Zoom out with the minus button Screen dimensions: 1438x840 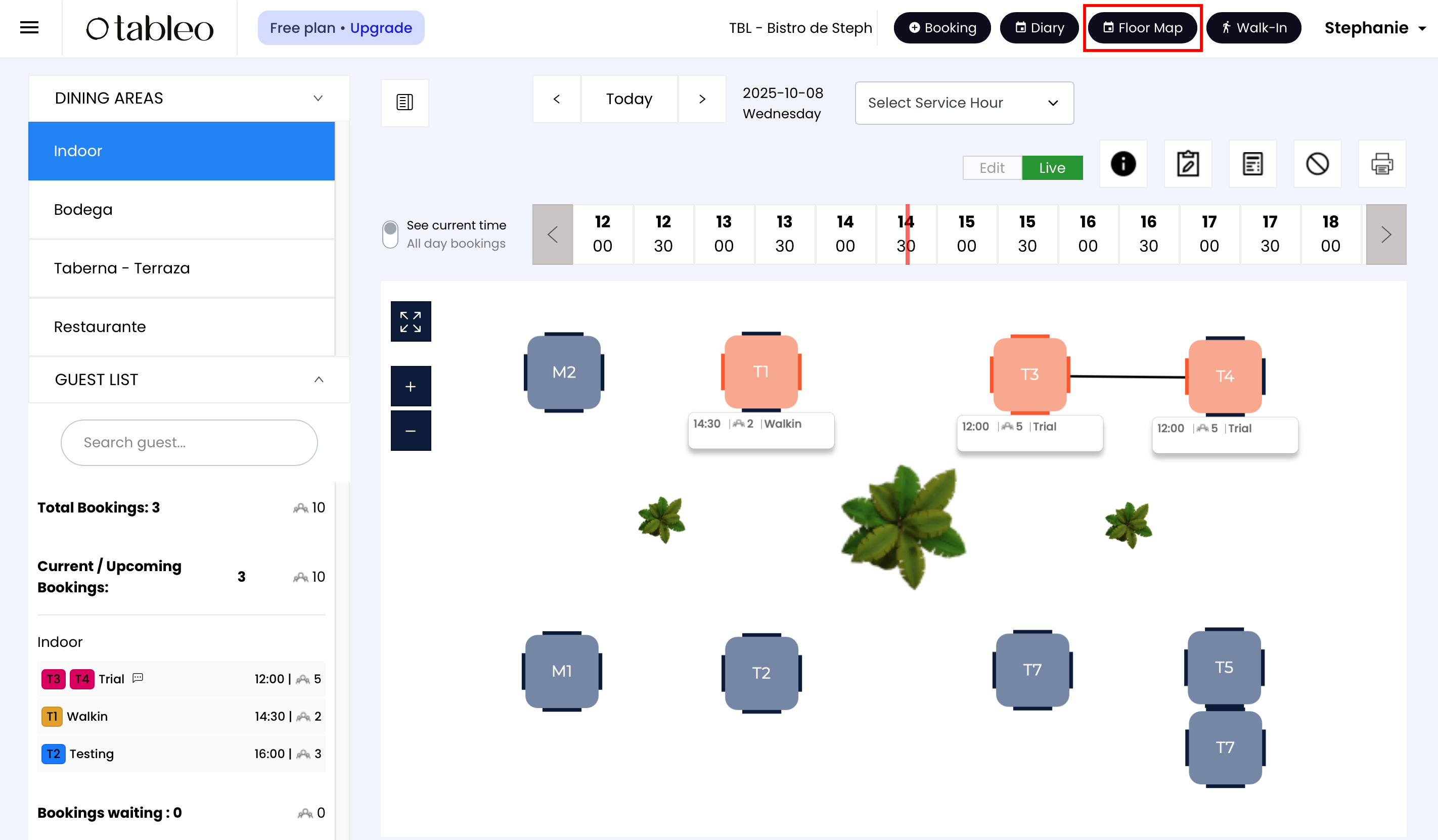(x=410, y=431)
